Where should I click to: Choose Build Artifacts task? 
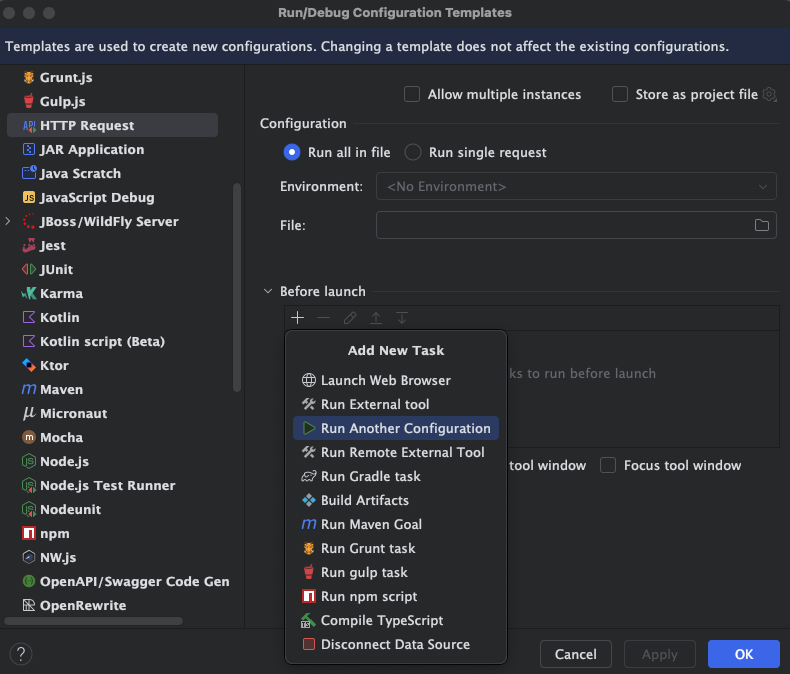(396, 500)
